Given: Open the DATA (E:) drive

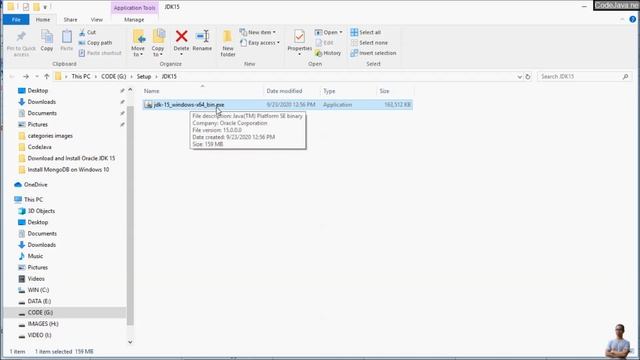Looking at the screenshot, I should (39, 301).
